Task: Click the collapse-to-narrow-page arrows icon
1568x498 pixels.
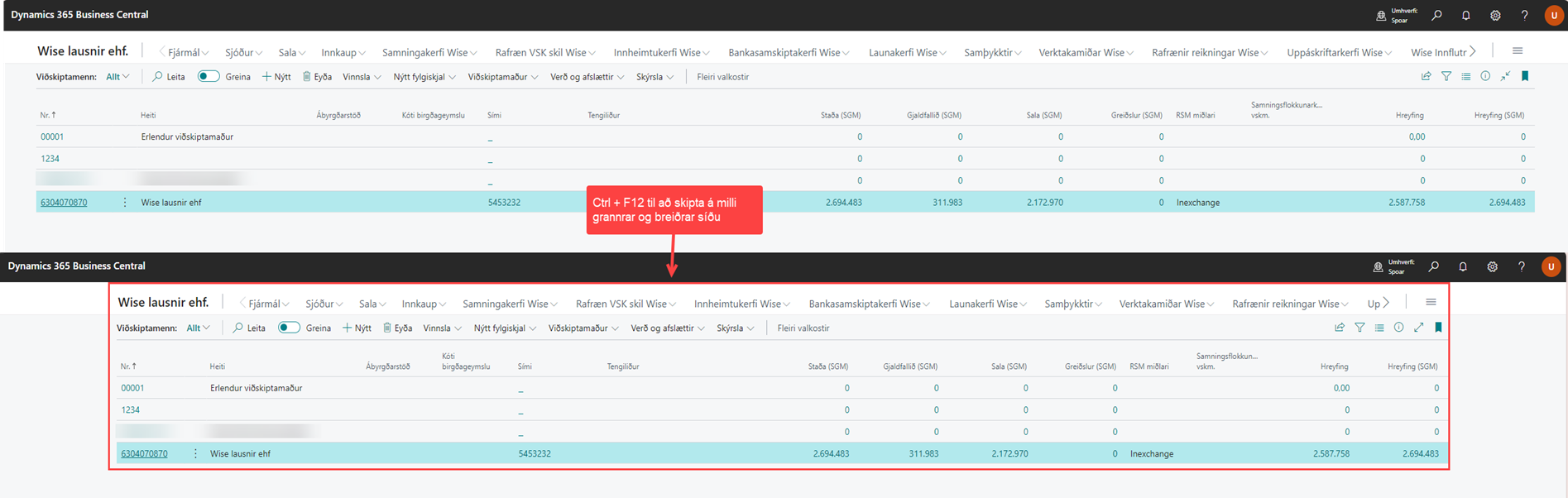Action: [1505, 76]
